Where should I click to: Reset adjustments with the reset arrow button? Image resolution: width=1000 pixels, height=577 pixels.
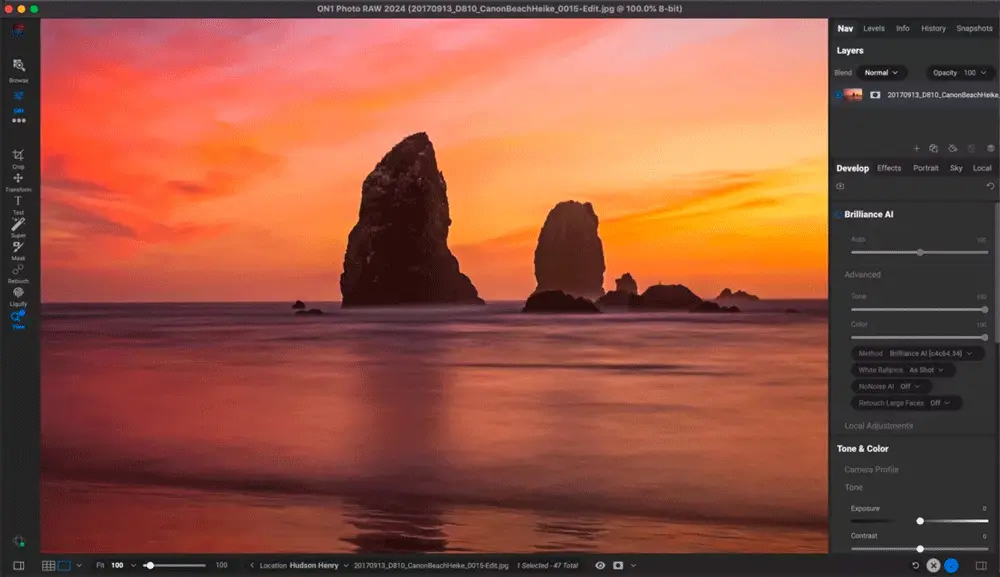click(x=992, y=185)
